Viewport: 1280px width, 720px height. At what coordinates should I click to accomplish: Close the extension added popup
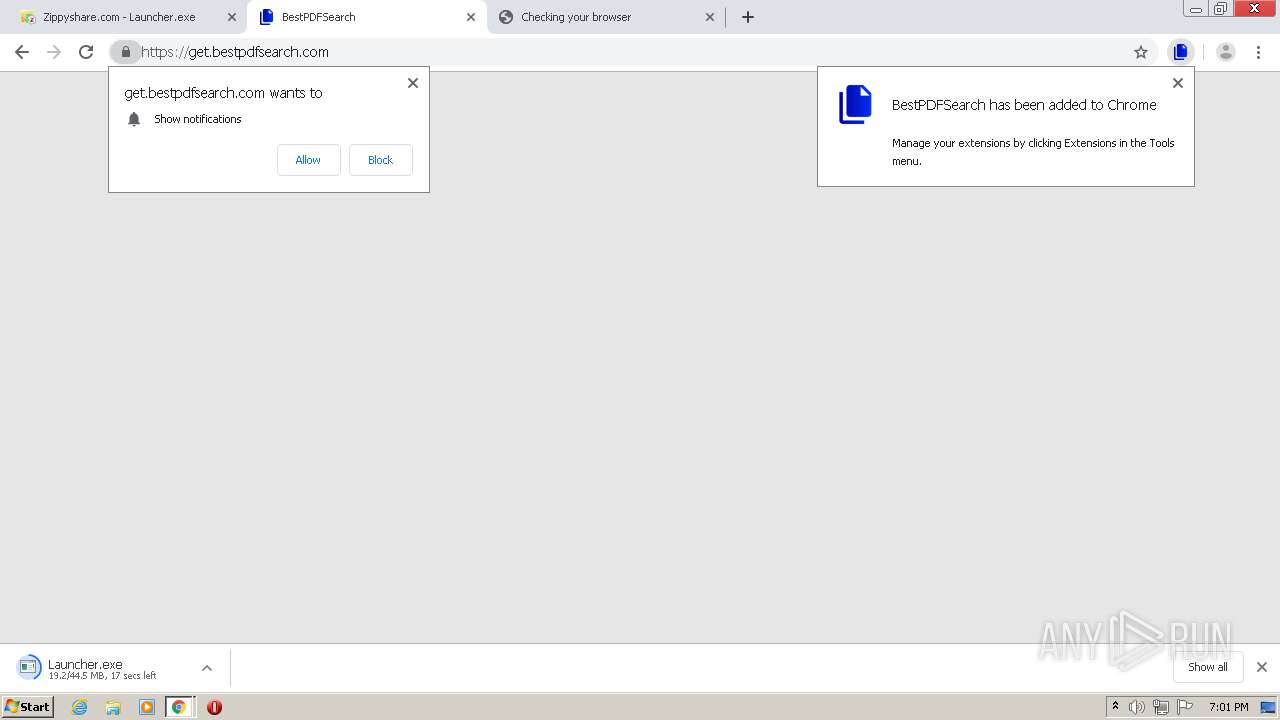(x=1178, y=83)
